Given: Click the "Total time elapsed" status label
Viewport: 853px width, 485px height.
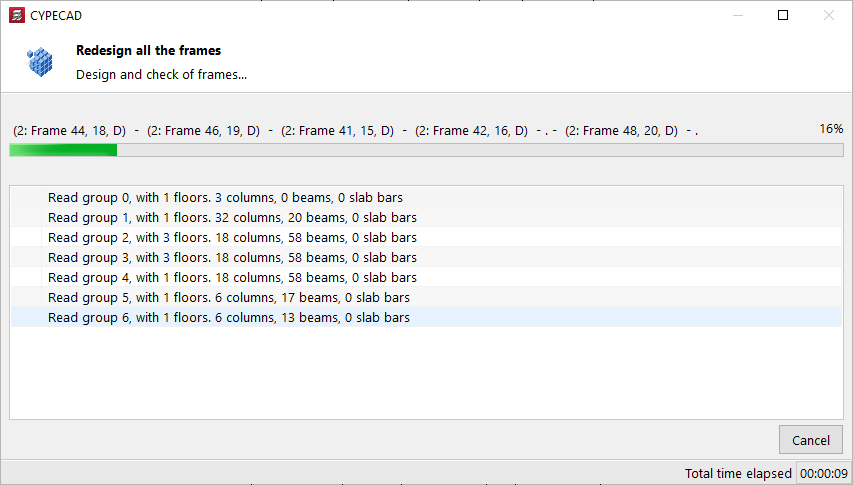Looking at the screenshot, I should pyautogui.click(x=738, y=473).
